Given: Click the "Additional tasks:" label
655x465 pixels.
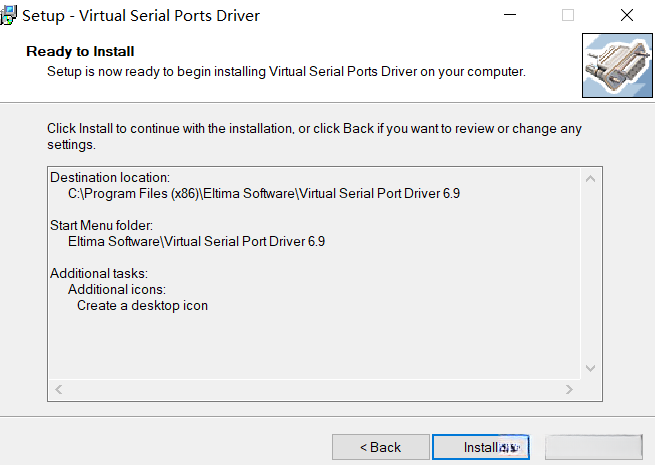Looking at the screenshot, I should coord(99,273).
